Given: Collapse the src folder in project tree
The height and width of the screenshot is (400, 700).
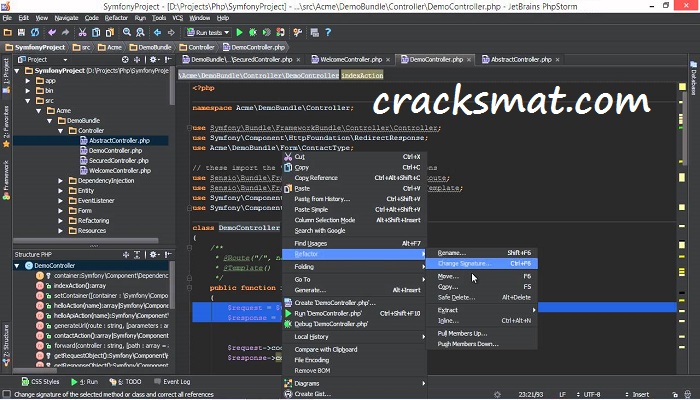Looking at the screenshot, I should click(x=28, y=101).
